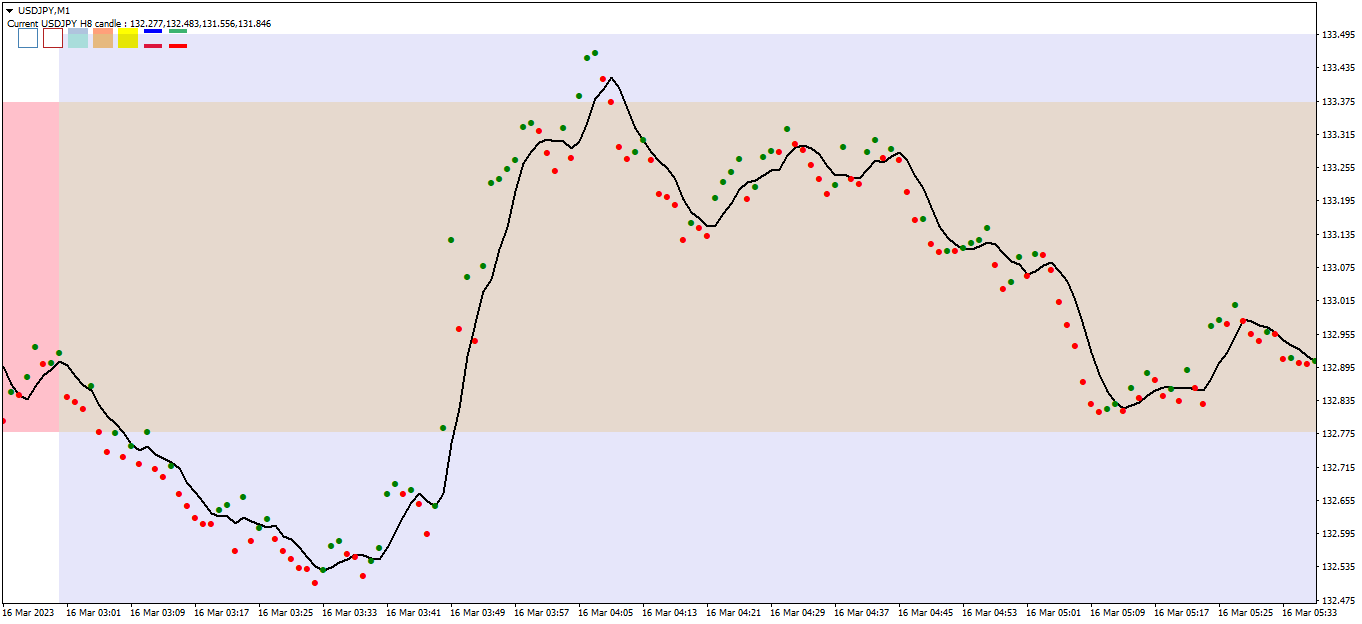Click the 133.135 price label
The image size is (1362, 624).
(1337, 234)
